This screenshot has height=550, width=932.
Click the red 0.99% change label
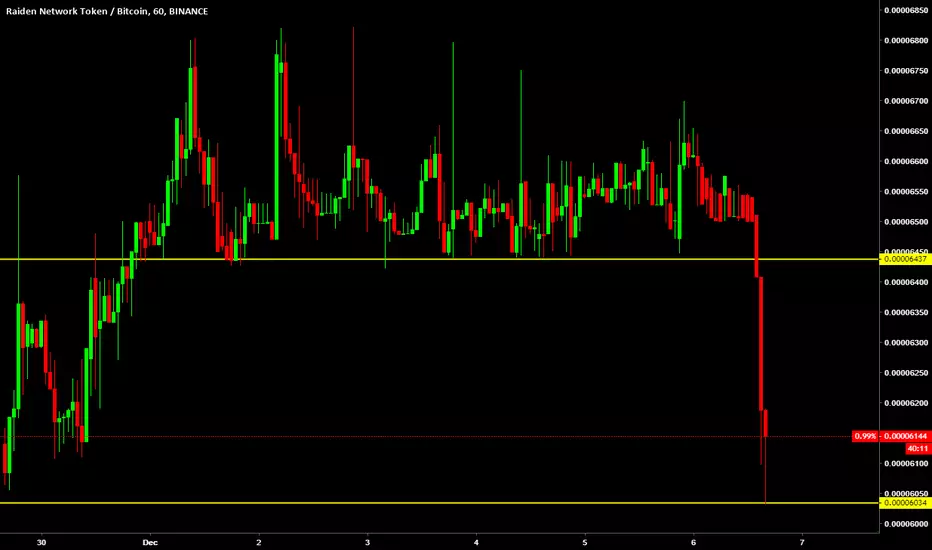point(865,436)
